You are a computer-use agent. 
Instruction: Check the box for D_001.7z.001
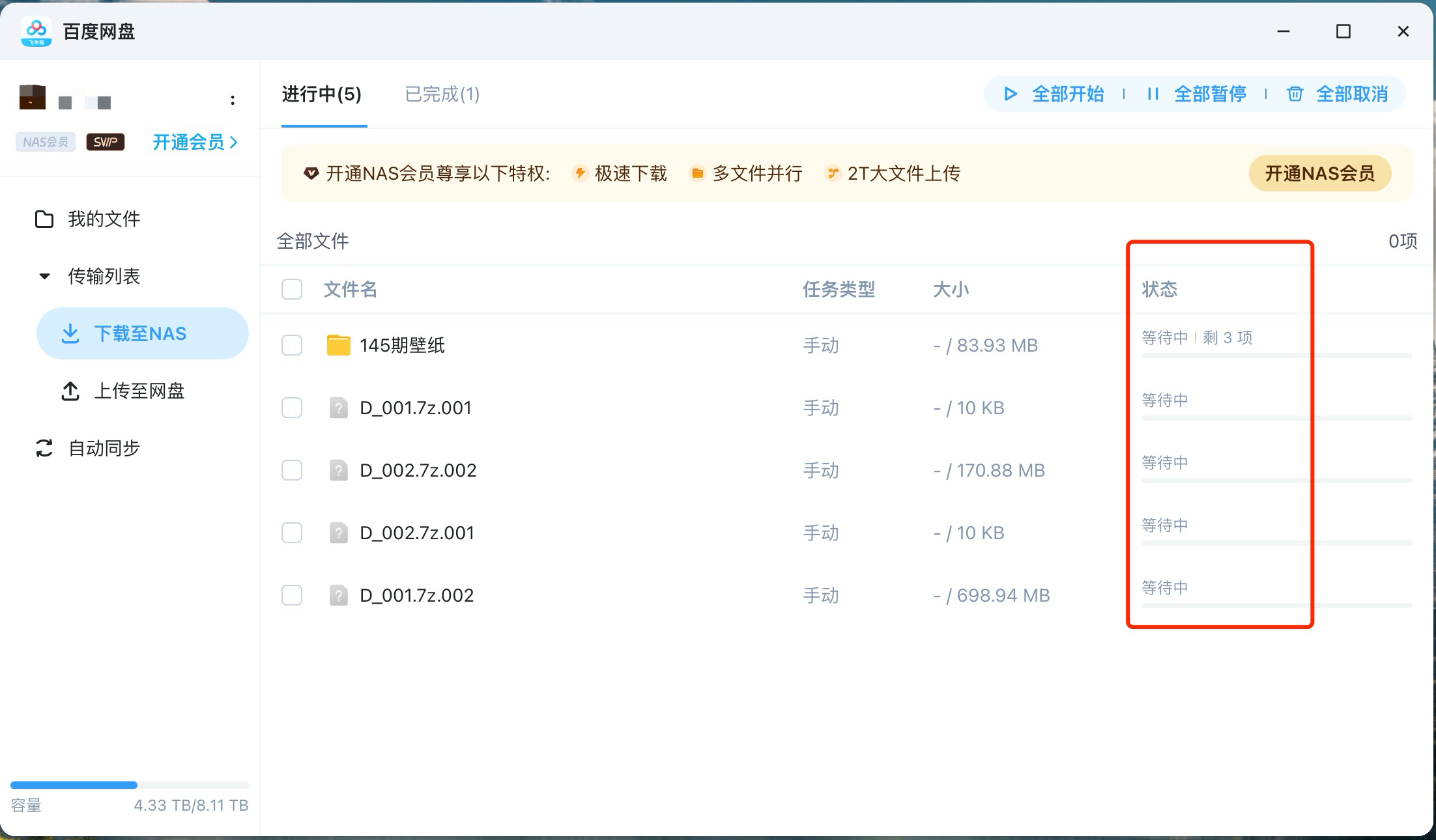tap(292, 408)
